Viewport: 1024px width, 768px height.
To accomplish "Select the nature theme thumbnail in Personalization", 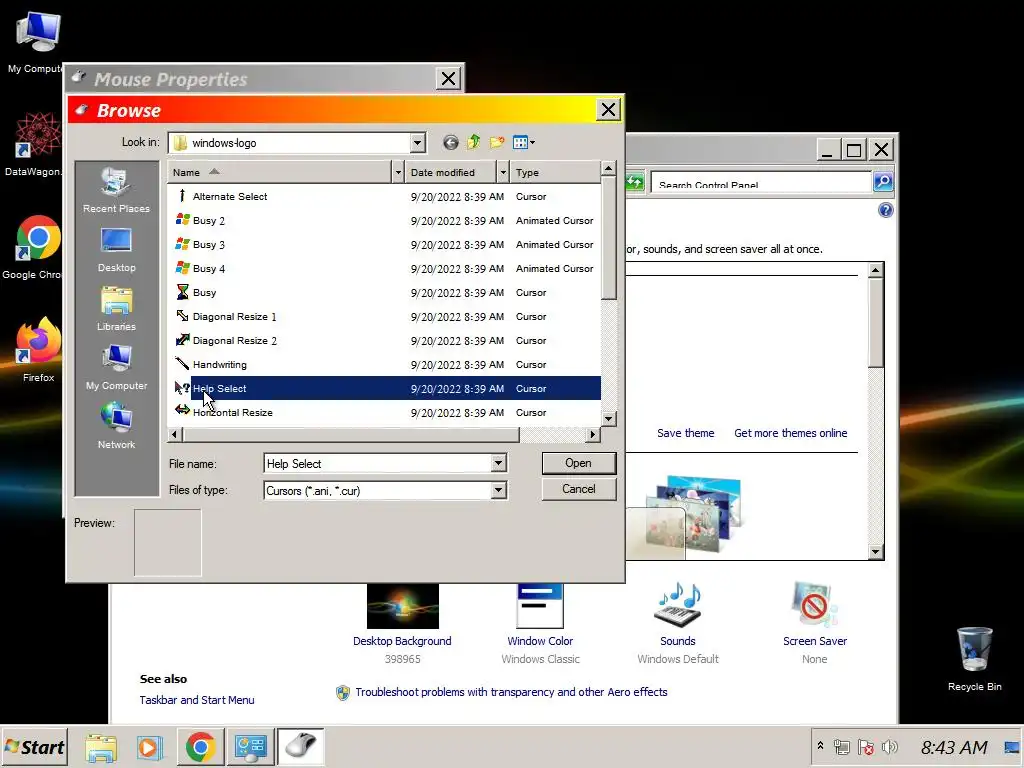I will click(694, 516).
